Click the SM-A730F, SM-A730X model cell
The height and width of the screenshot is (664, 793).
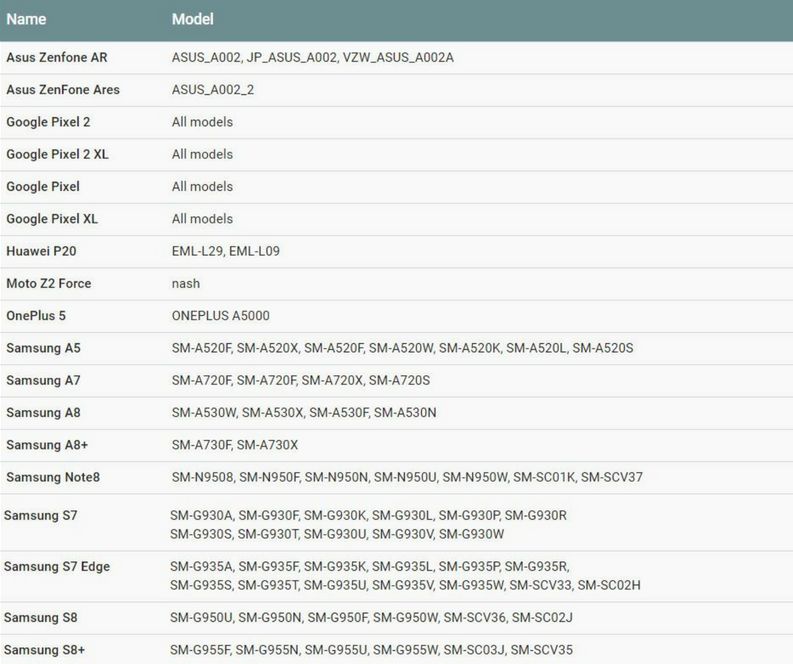pos(235,446)
